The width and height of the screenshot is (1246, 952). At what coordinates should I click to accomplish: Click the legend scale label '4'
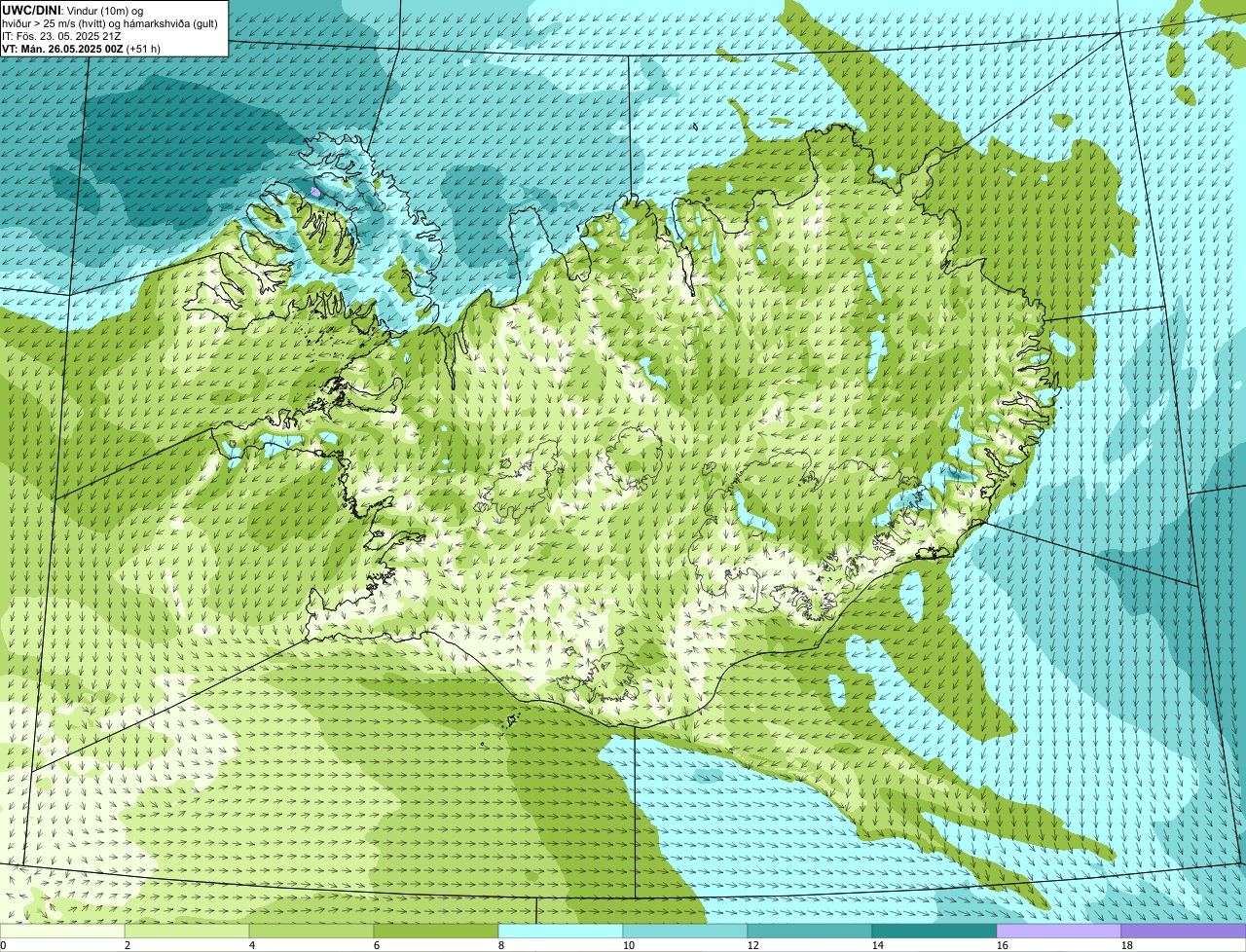(252, 945)
